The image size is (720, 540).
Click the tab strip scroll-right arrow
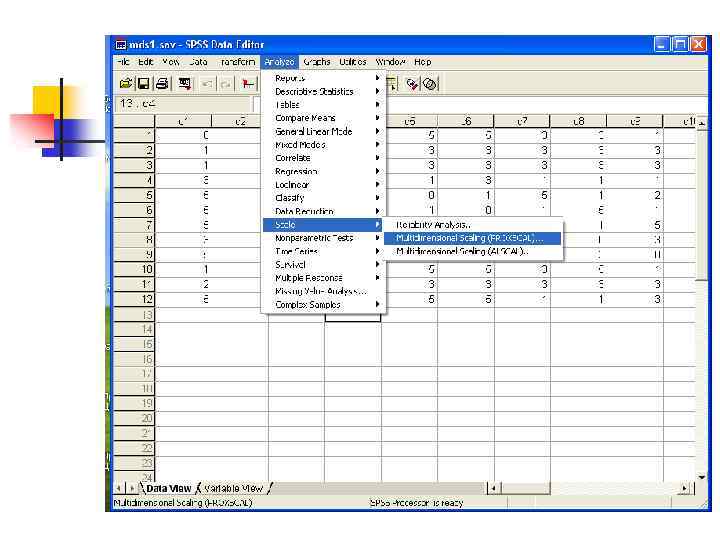click(x=132, y=488)
